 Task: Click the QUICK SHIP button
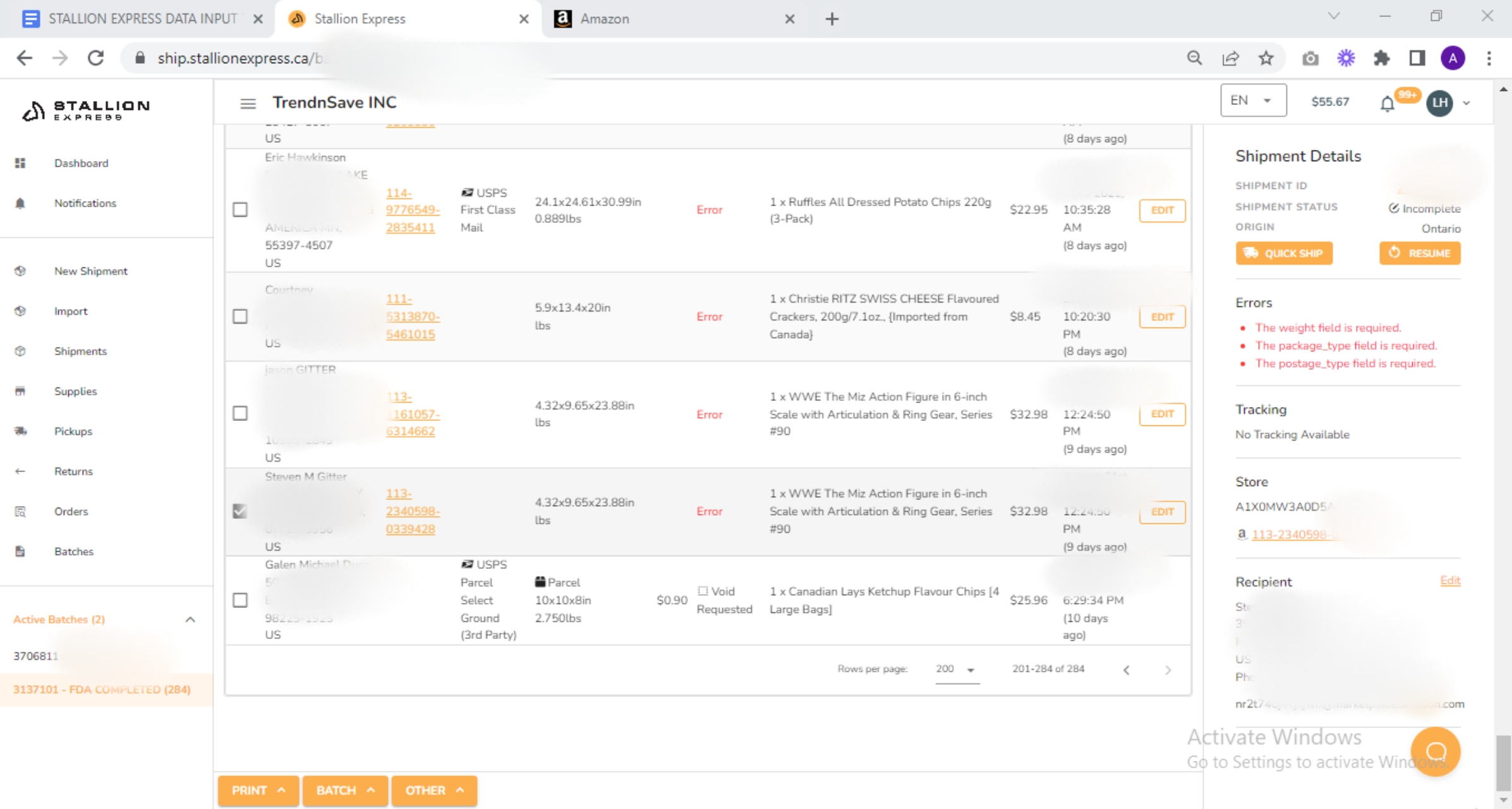pyautogui.click(x=1283, y=253)
